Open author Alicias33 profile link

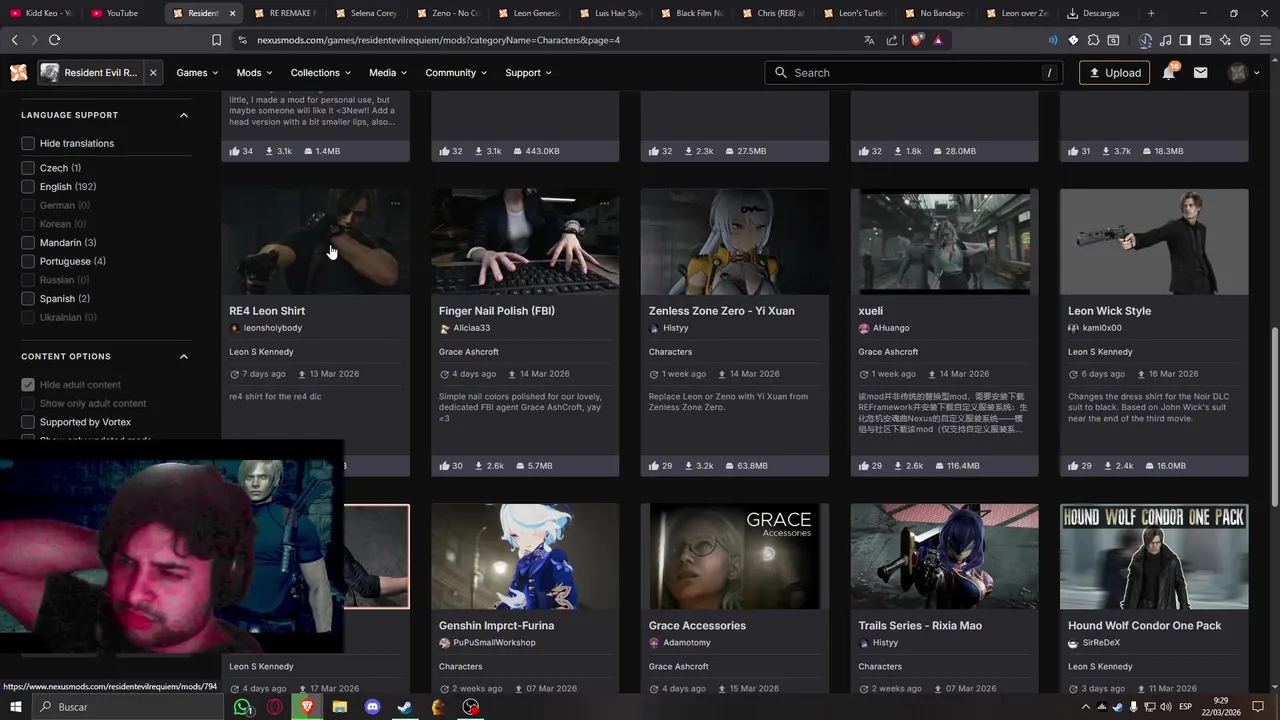point(471,328)
